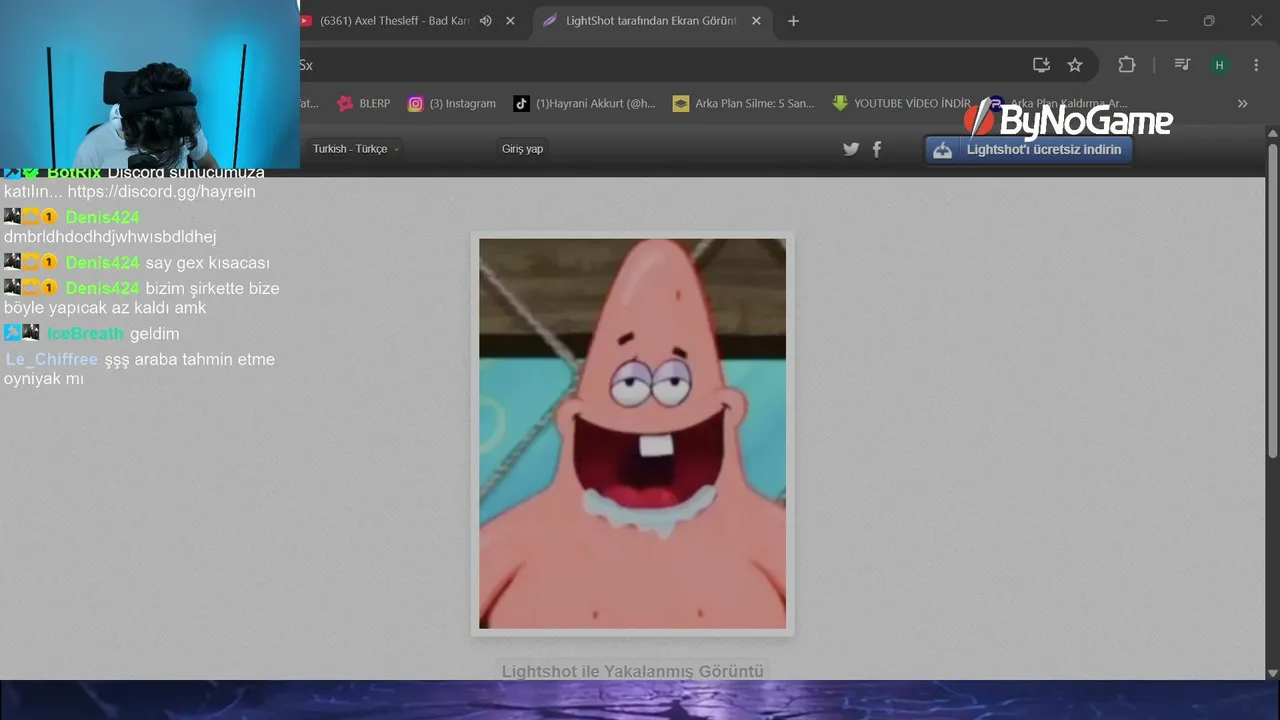Close the Axel Thesleff YouTube tab
This screenshot has height=720, width=1280.
511,21
